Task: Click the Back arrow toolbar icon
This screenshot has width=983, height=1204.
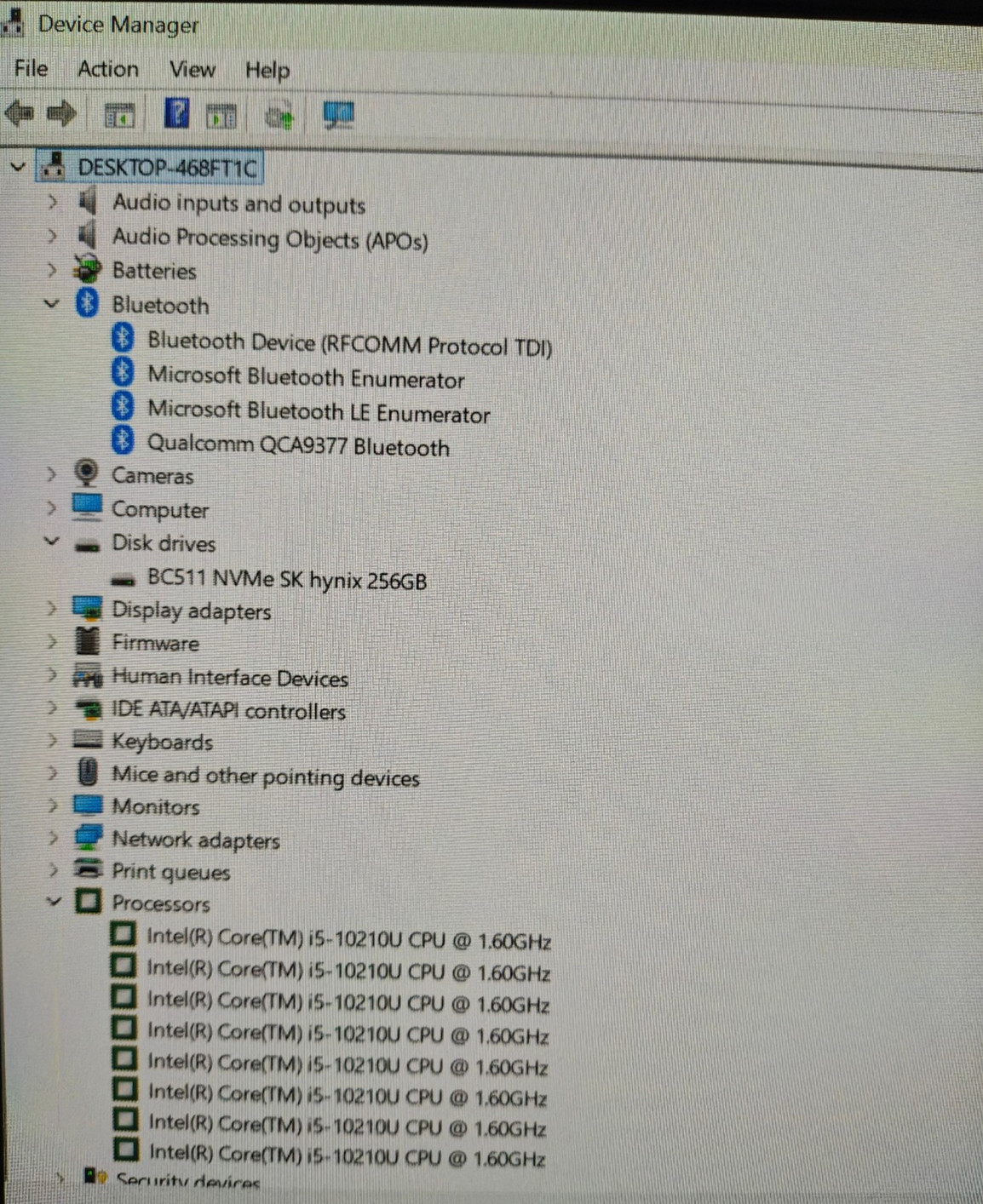Action: pos(19,112)
